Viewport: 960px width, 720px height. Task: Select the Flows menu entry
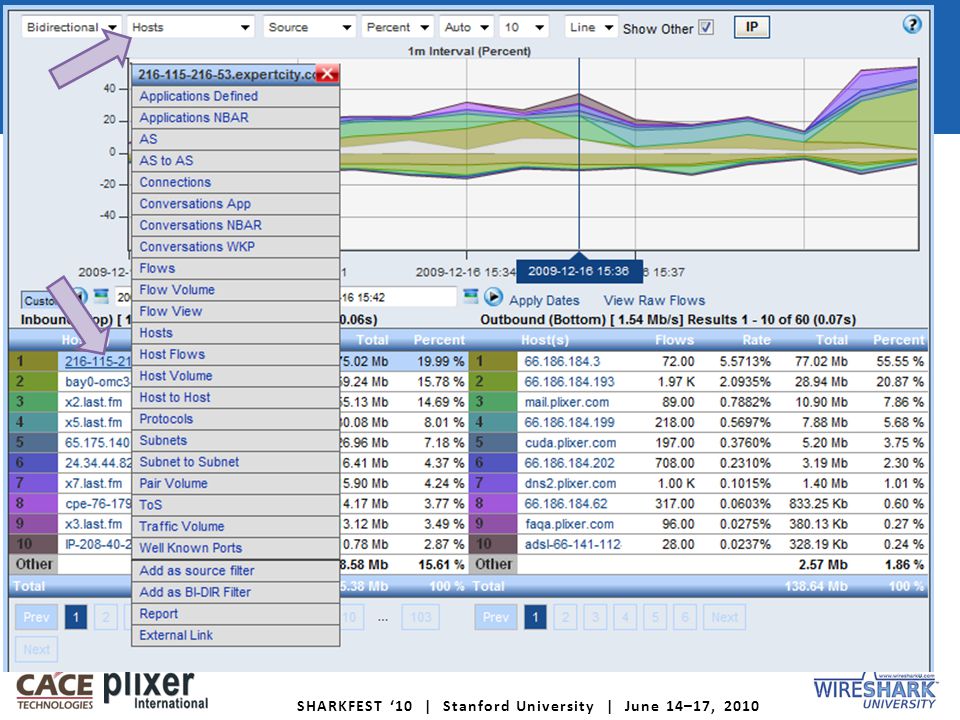[x=236, y=268]
